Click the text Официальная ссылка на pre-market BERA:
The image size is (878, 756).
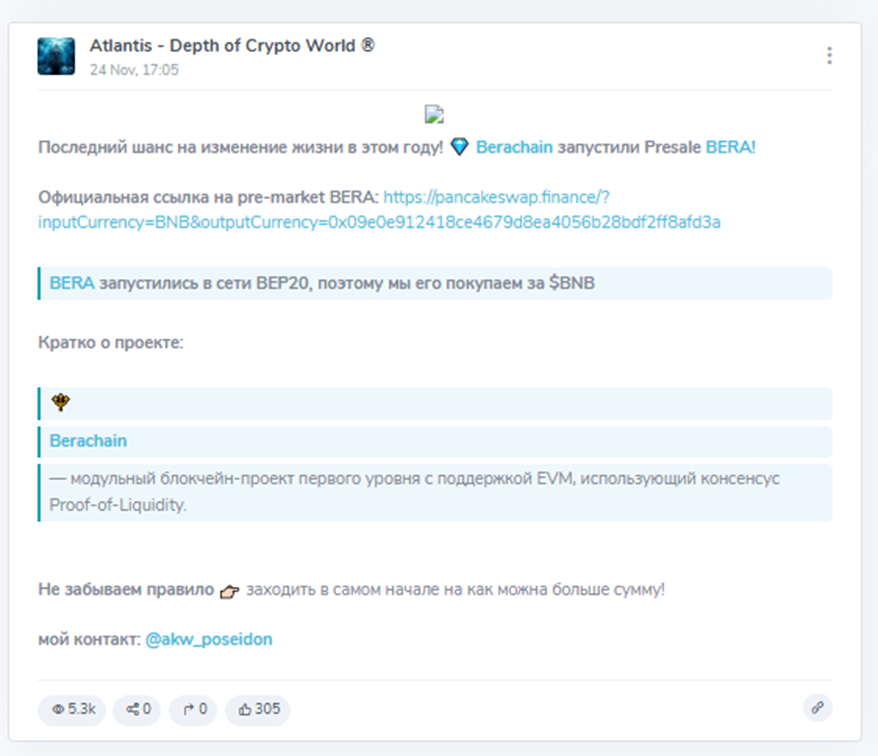click(208, 197)
